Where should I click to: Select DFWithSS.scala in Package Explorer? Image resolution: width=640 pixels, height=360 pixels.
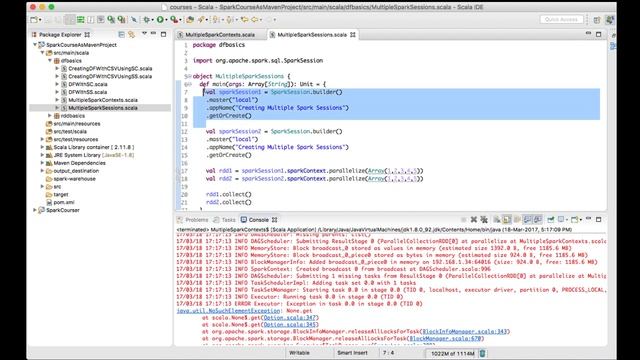point(87,92)
